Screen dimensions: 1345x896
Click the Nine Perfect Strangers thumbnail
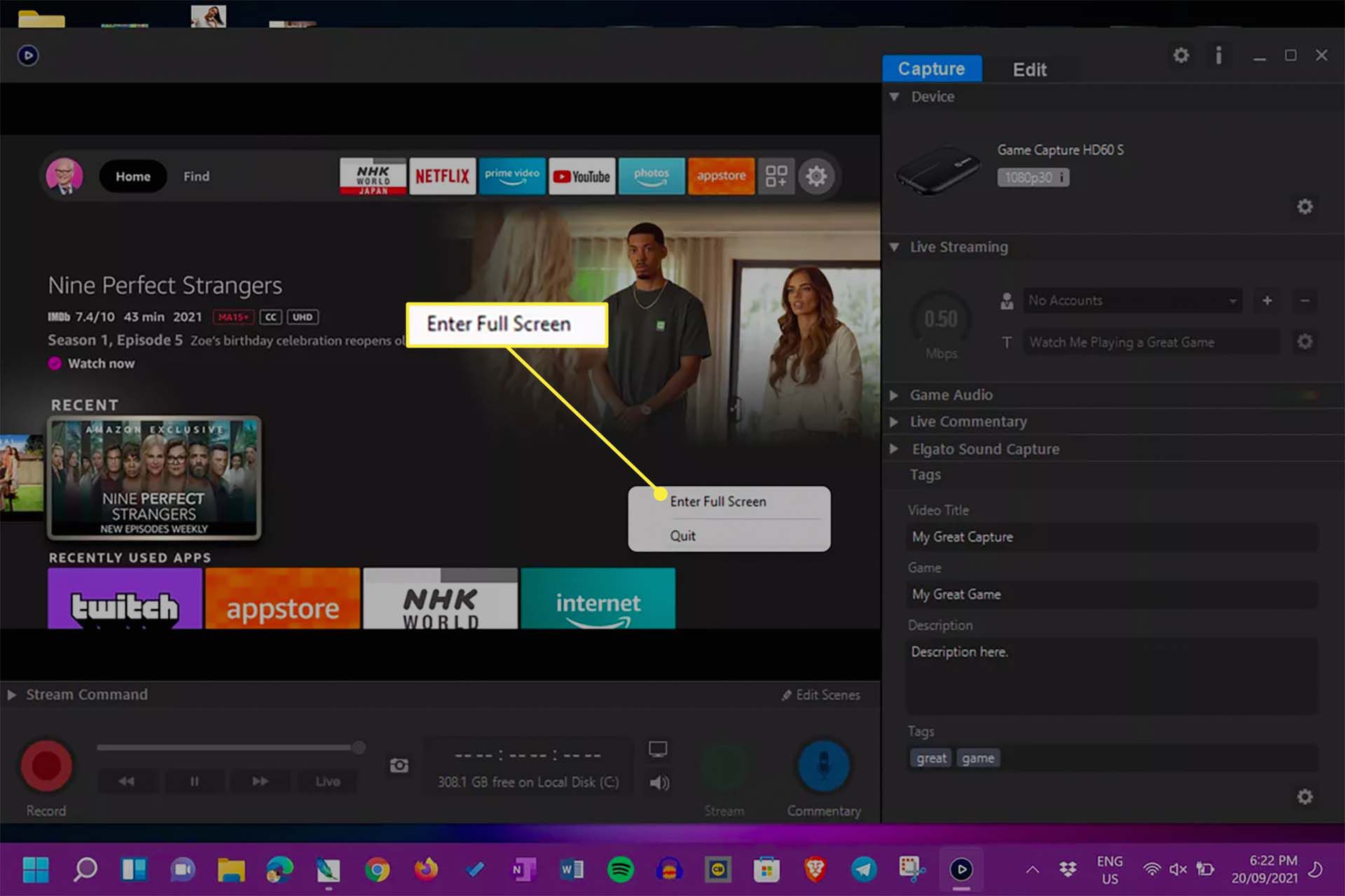(x=155, y=478)
